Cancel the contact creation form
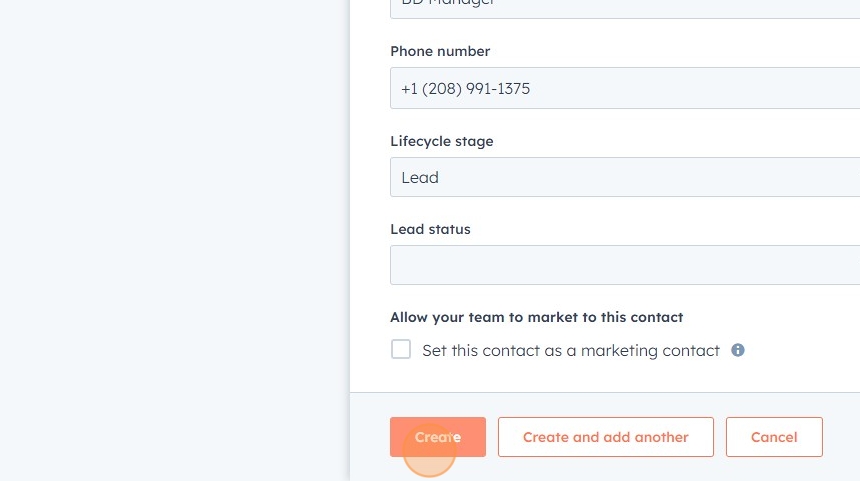The image size is (860, 481). (x=774, y=437)
